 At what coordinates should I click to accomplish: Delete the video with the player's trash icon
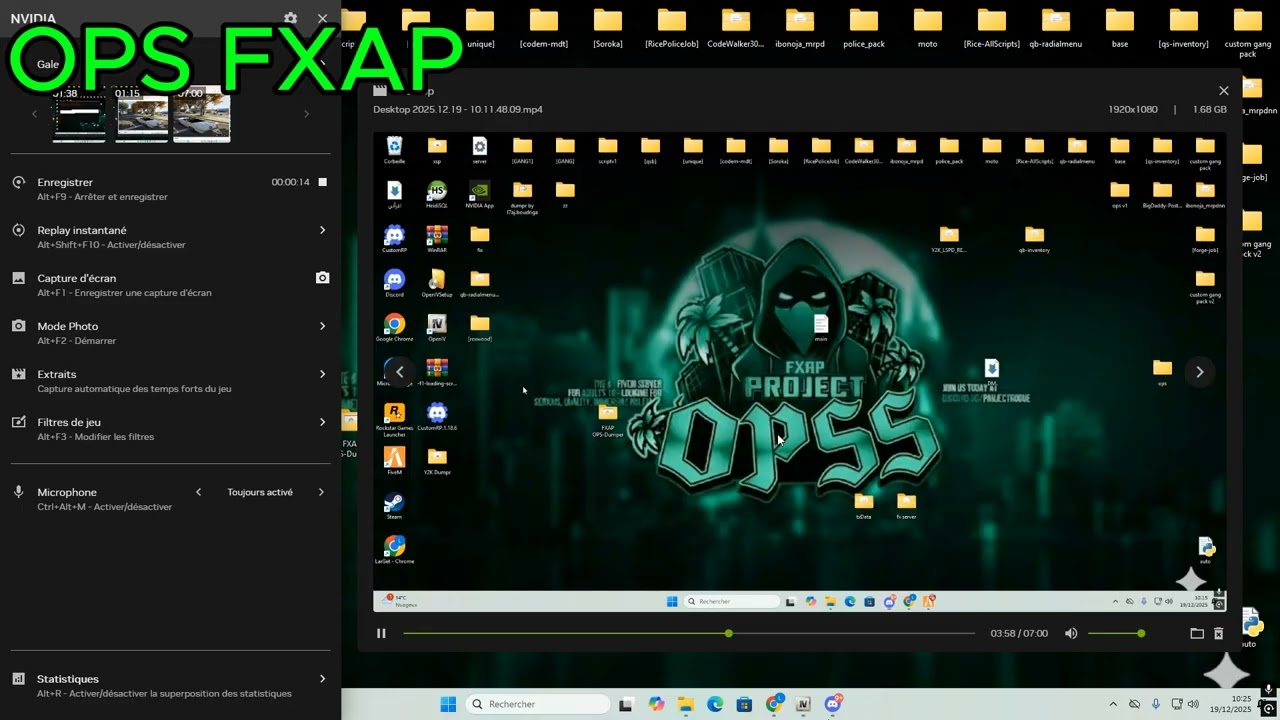pyautogui.click(x=1218, y=633)
